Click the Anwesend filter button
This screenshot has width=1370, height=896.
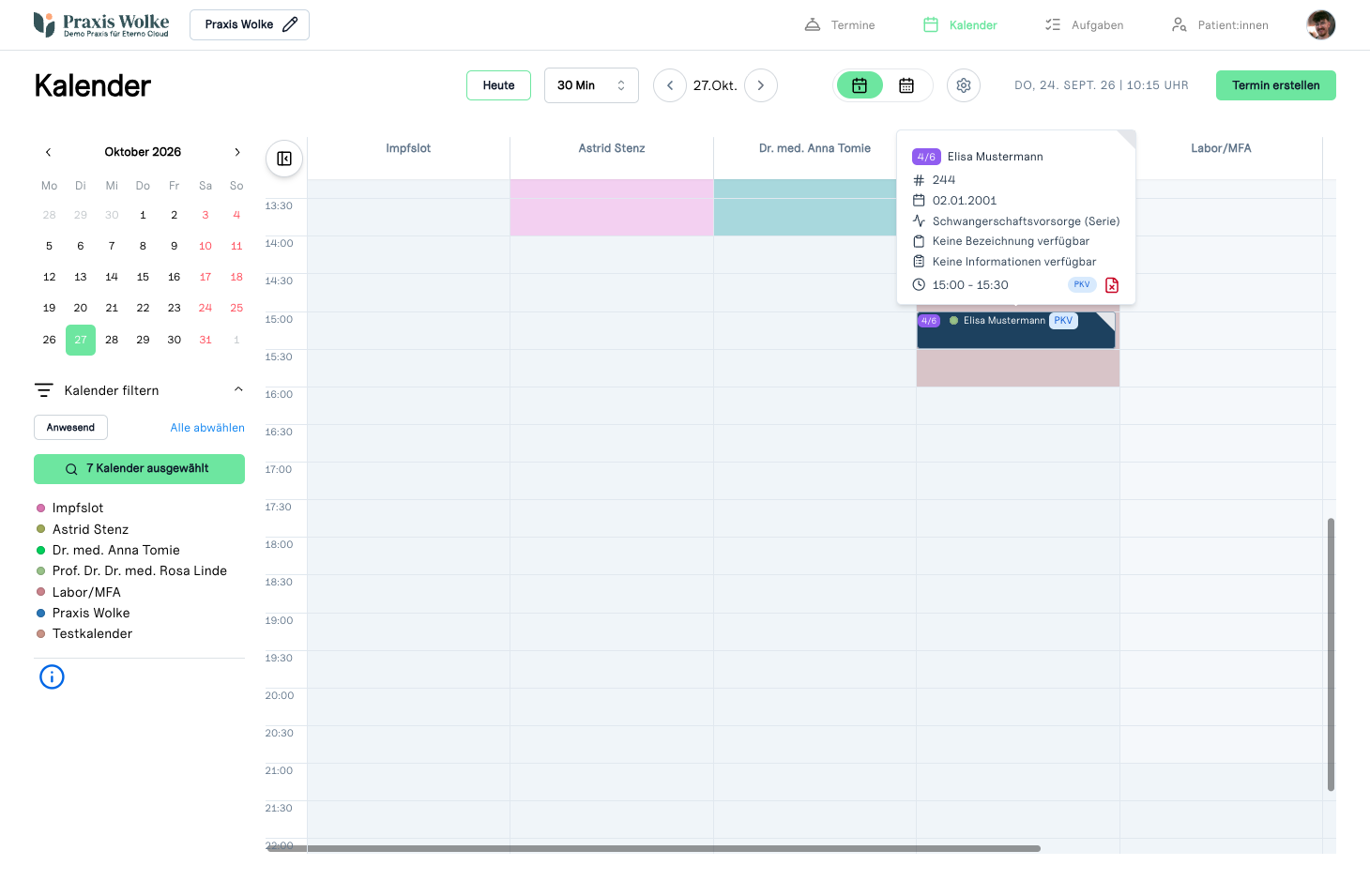(x=70, y=428)
